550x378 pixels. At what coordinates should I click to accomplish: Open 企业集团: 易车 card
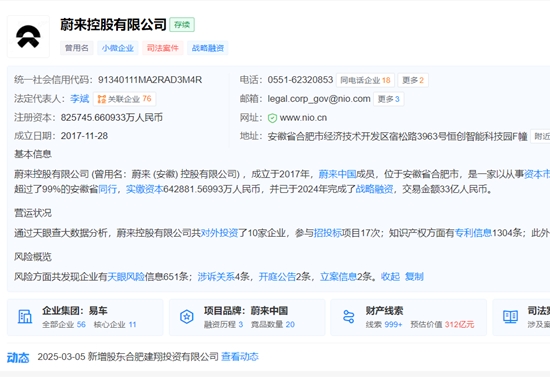pyautogui.click(x=85, y=317)
